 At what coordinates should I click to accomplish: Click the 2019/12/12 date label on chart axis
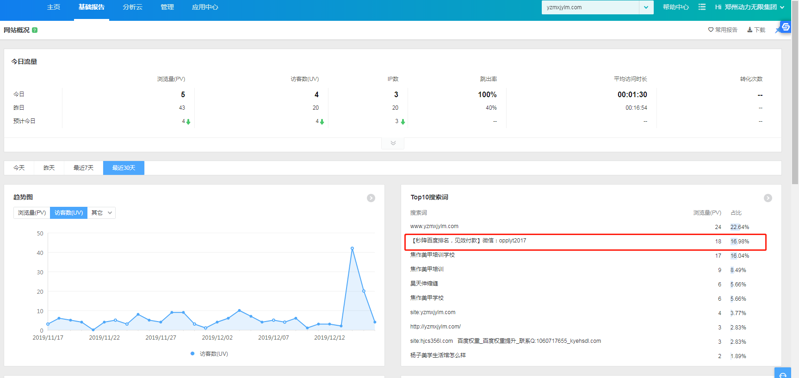329,337
